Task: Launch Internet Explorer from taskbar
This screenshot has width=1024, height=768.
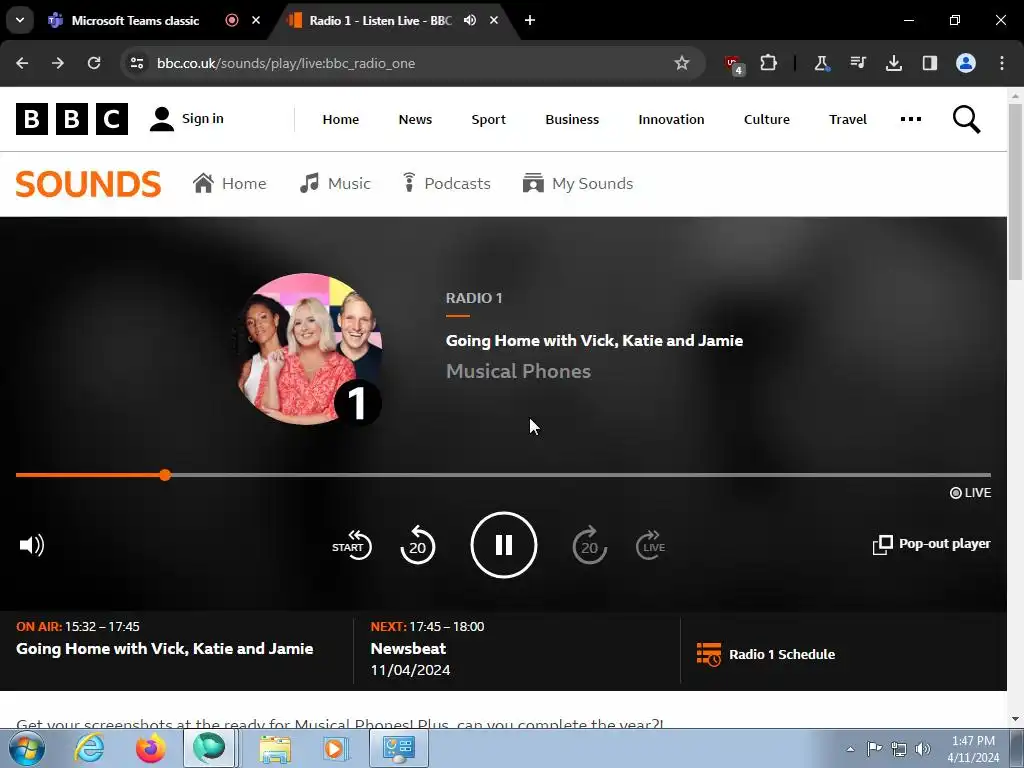Action: [x=89, y=748]
